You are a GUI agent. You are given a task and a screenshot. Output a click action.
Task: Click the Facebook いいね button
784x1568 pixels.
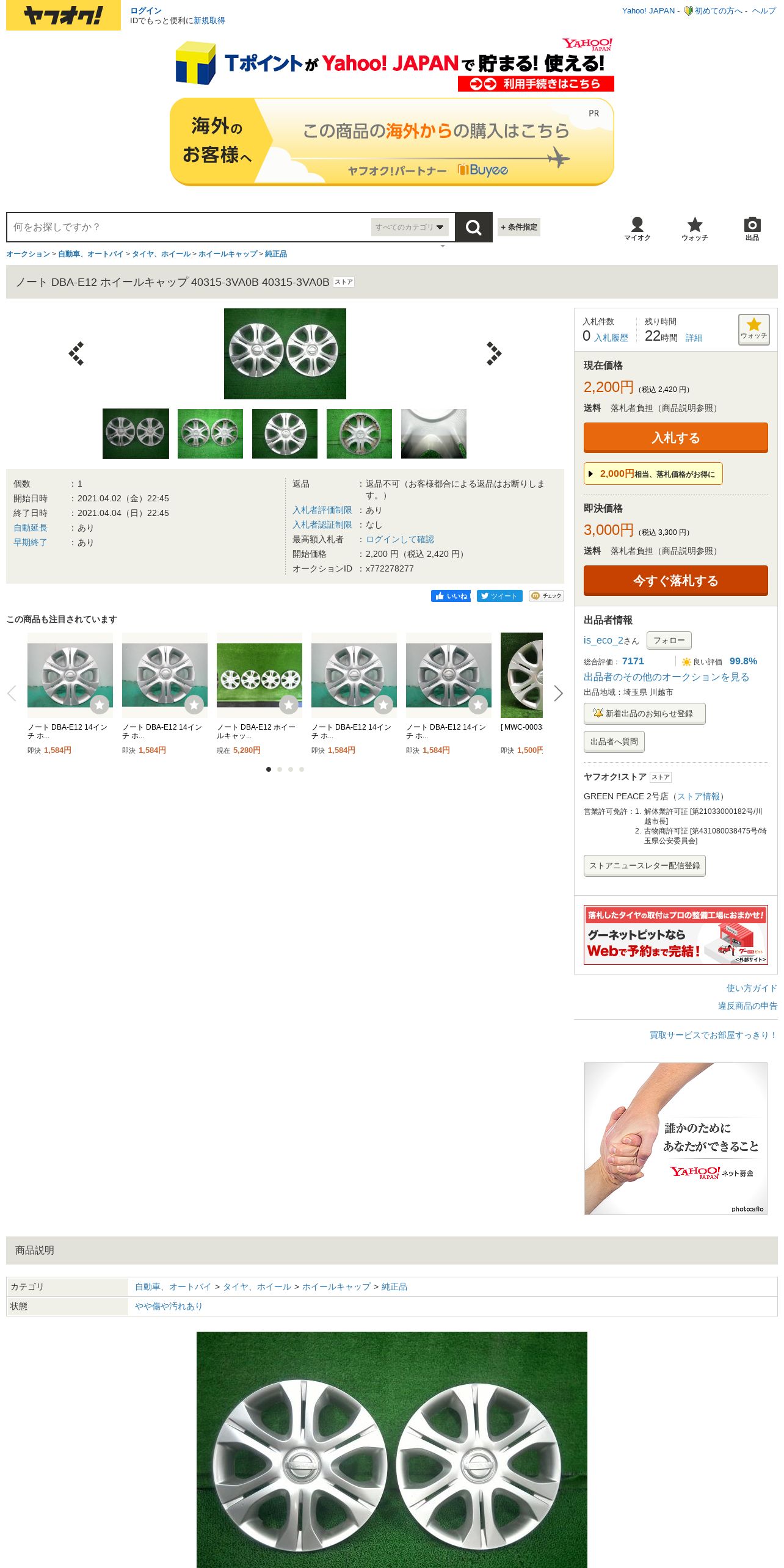tap(451, 596)
